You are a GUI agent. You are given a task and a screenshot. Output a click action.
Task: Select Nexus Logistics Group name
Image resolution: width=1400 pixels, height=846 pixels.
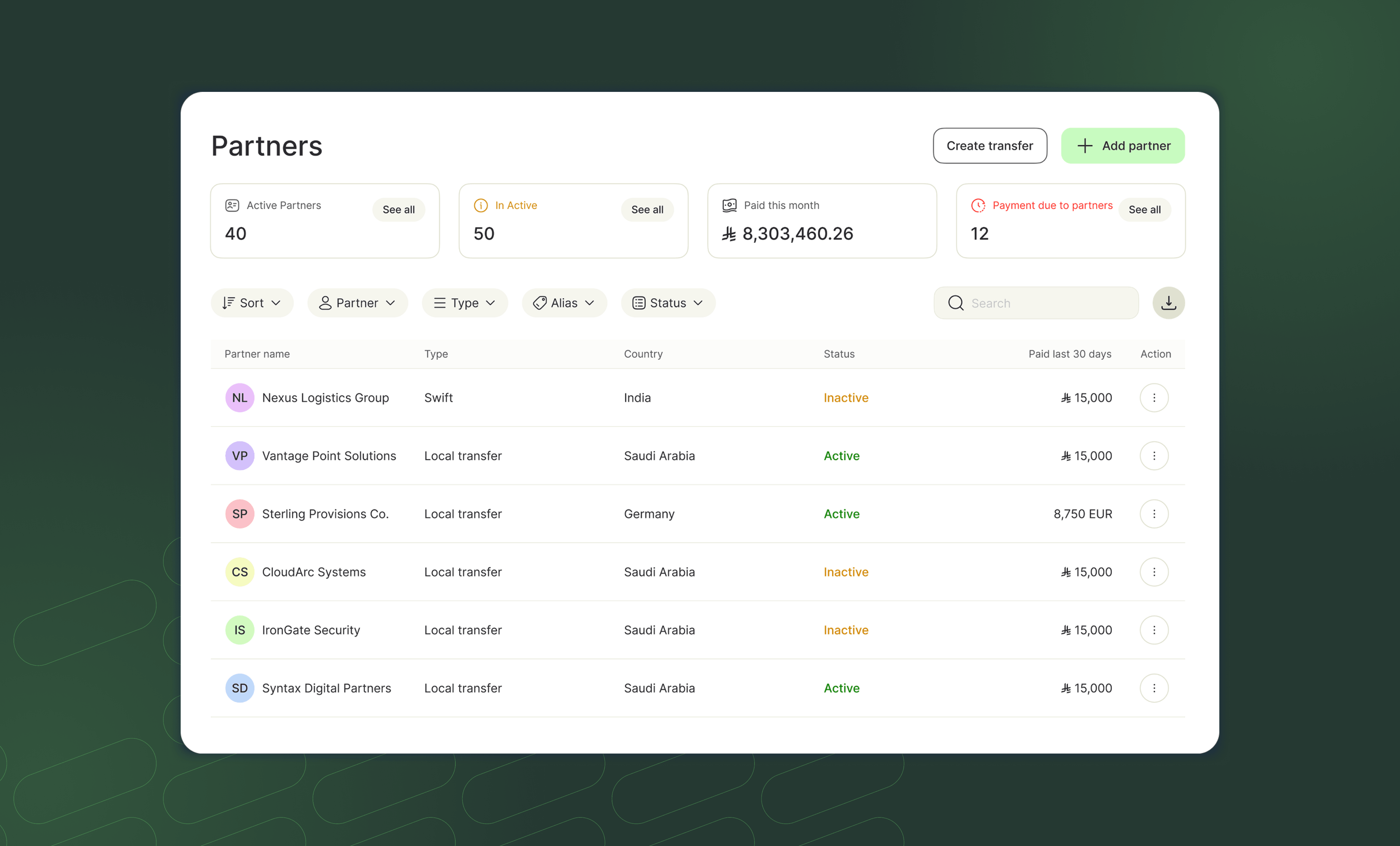click(325, 398)
